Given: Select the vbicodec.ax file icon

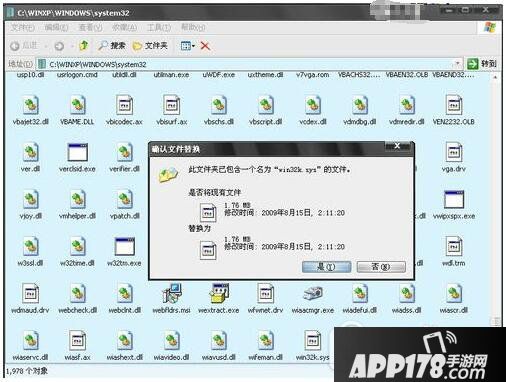Looking at the screenshot, I should (124, 105).
